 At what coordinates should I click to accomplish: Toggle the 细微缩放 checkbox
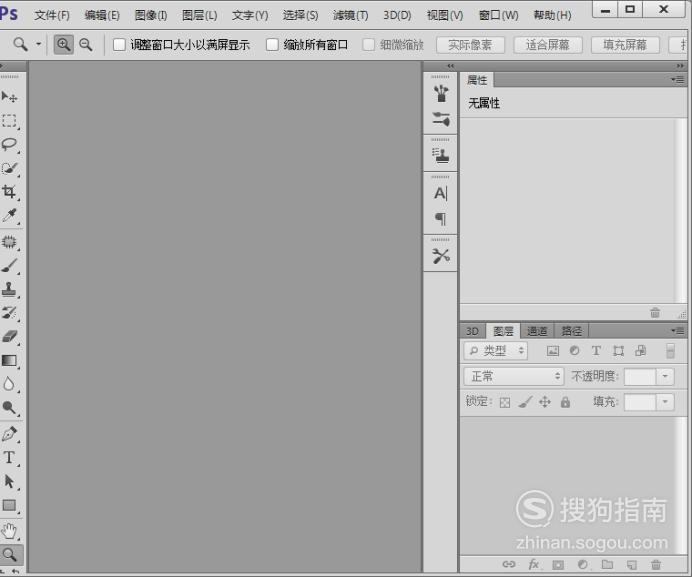click(368, 45)
